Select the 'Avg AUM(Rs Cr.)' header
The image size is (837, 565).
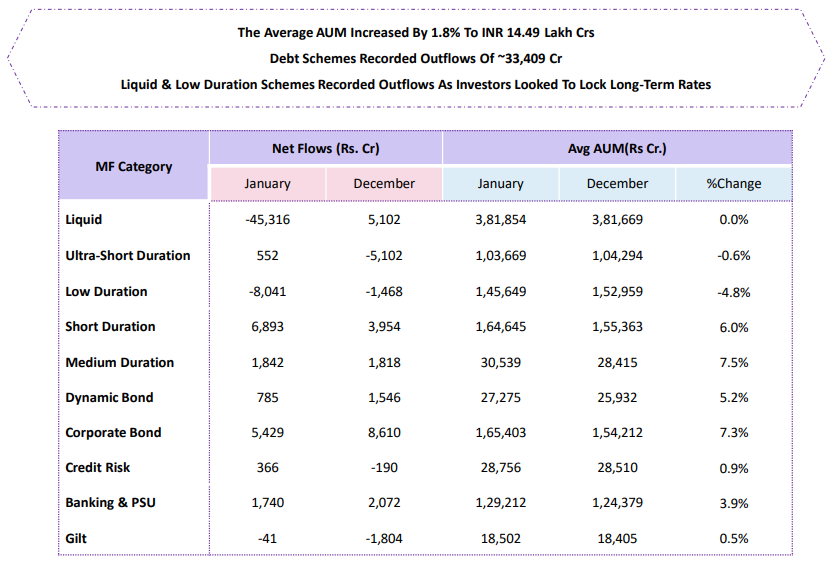[x=617, y=148]
